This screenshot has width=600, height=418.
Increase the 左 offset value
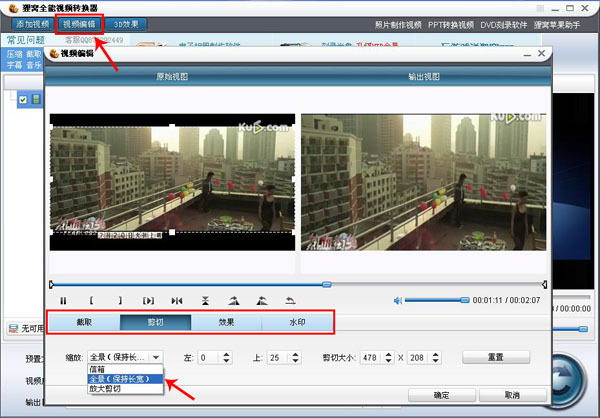coord(227,355)
